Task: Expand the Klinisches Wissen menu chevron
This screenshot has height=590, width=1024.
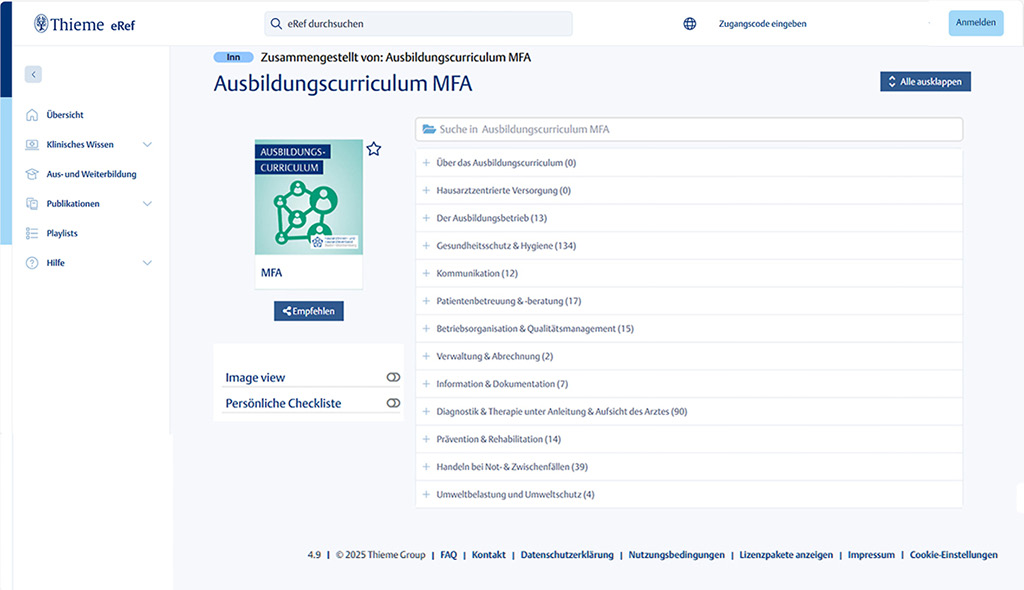Action: 147,145
